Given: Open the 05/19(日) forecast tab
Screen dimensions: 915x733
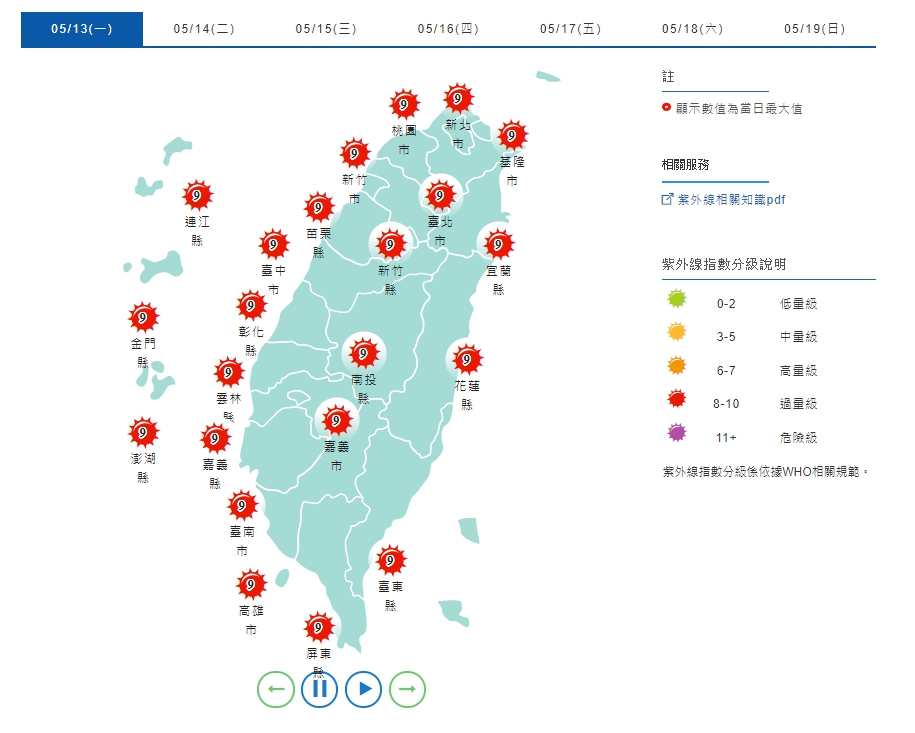Looking at the screenshot, I should point(814,29).
